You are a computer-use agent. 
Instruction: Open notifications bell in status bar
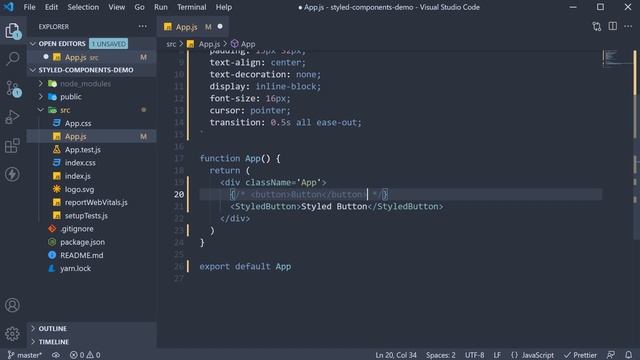629,355
